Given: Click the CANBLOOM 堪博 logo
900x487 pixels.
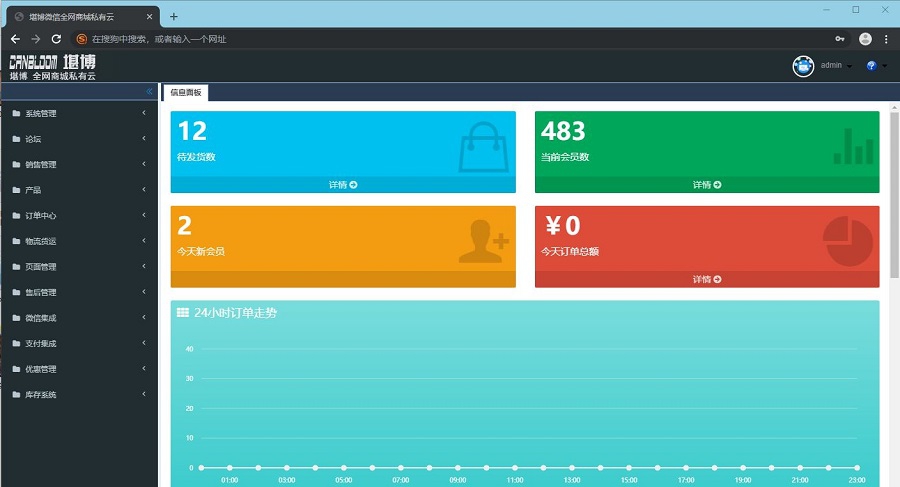Looking at the screenshot, I should point(52,67).
